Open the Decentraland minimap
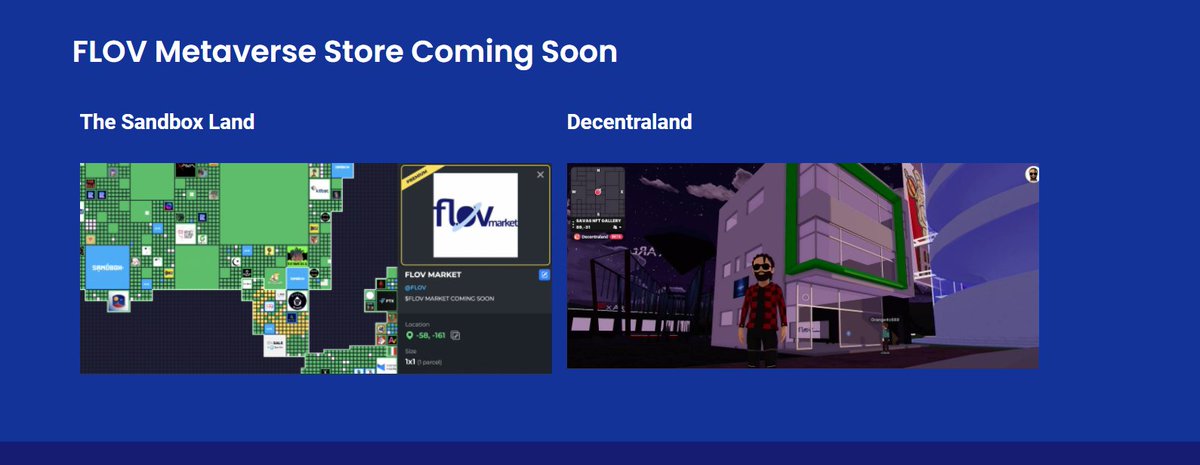Image resolution: width=1200 pixels, height=465 pixels. tap(597, 192)
